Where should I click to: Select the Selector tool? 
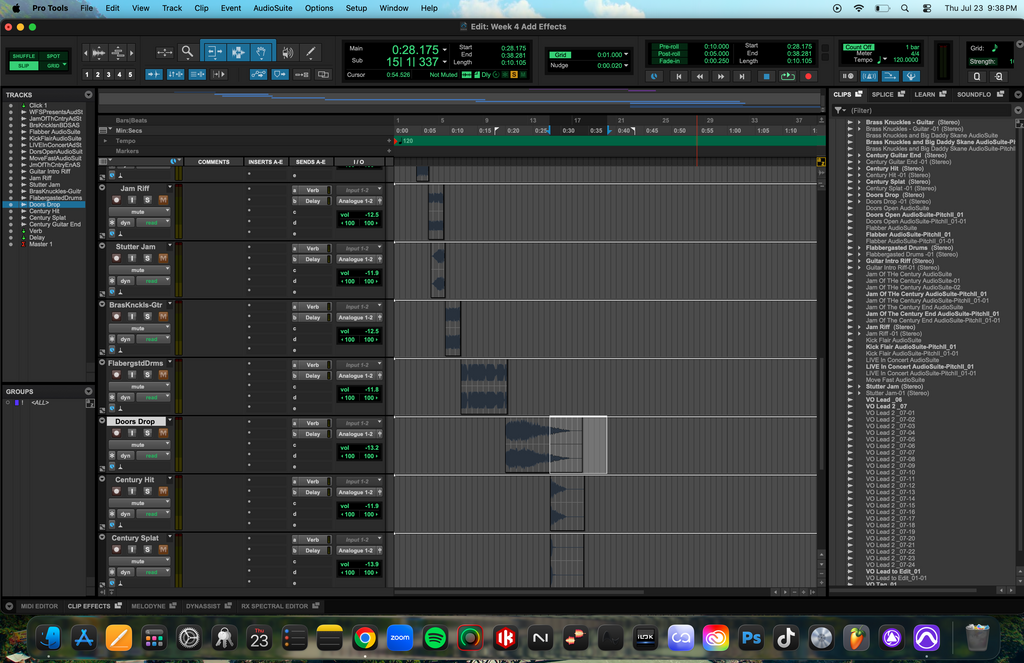coord(238,52)
